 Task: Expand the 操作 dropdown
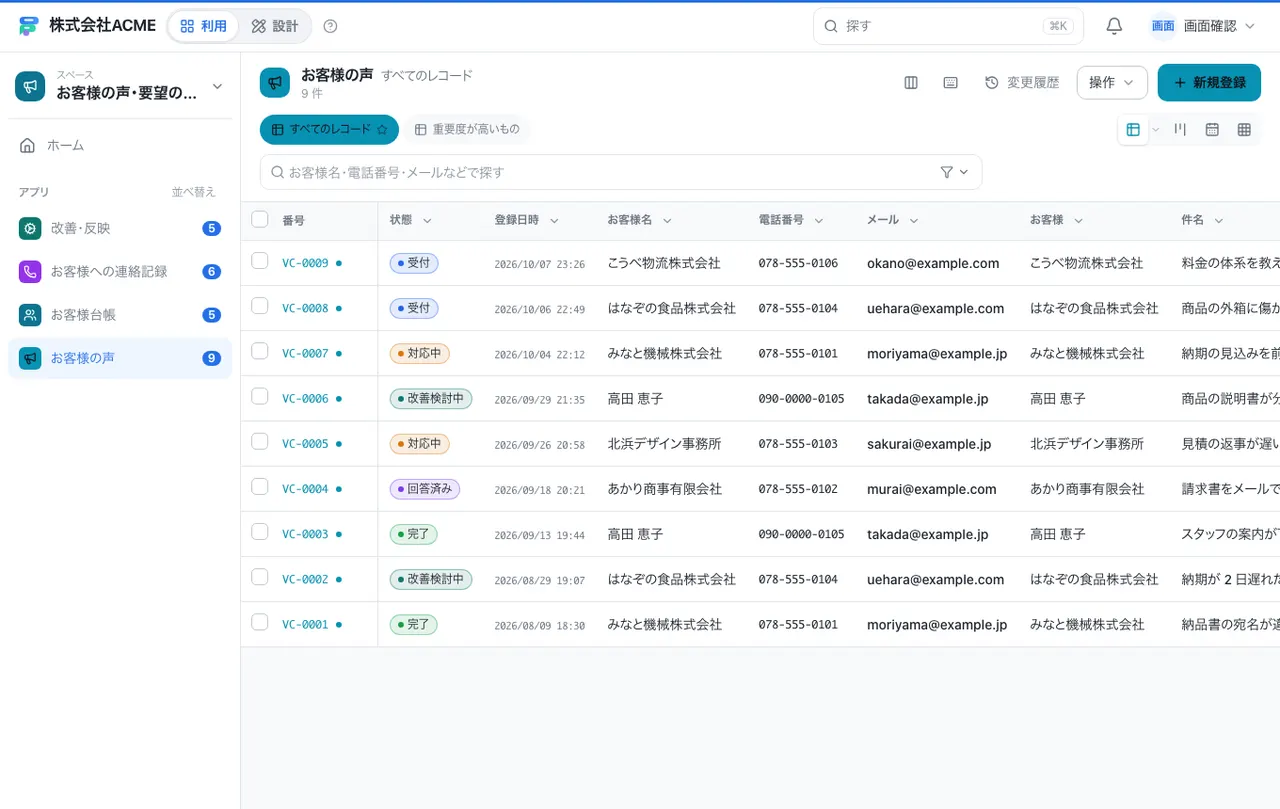point(1112,83)
